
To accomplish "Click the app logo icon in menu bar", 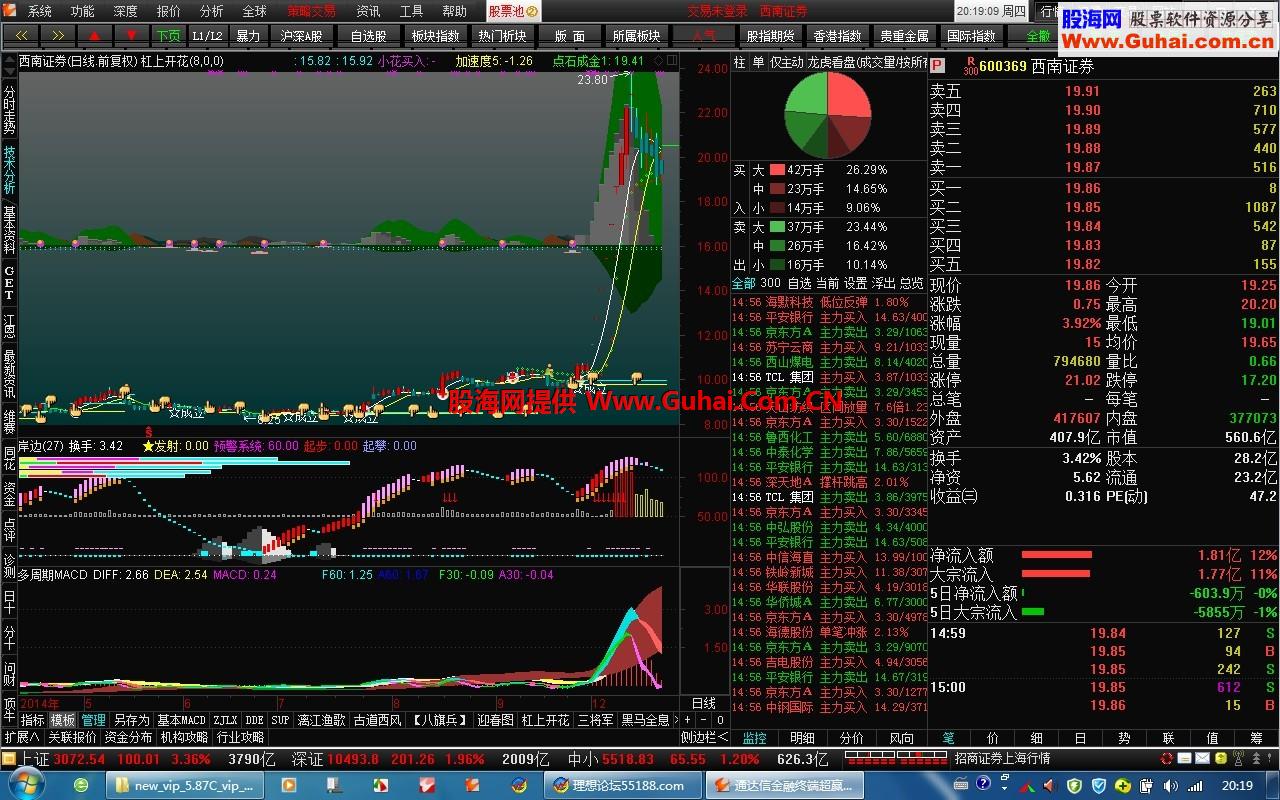I will 11,11.
